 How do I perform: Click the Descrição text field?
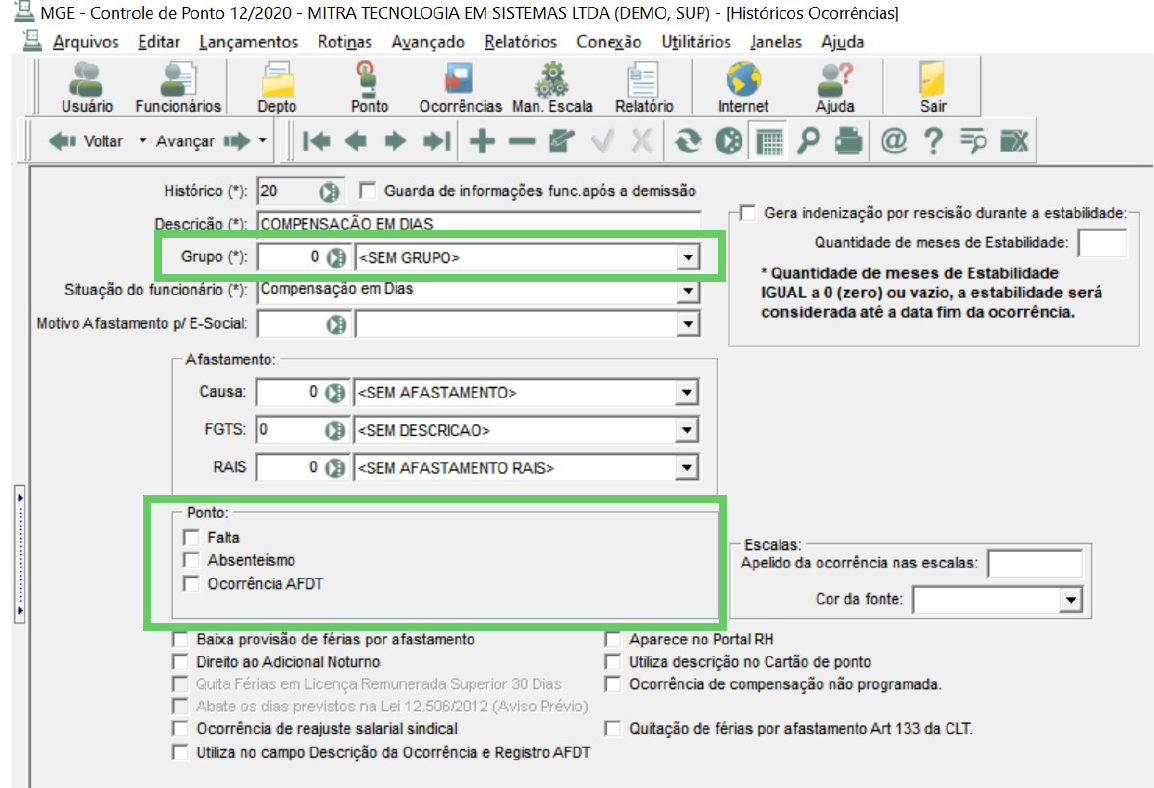(478, 224)
